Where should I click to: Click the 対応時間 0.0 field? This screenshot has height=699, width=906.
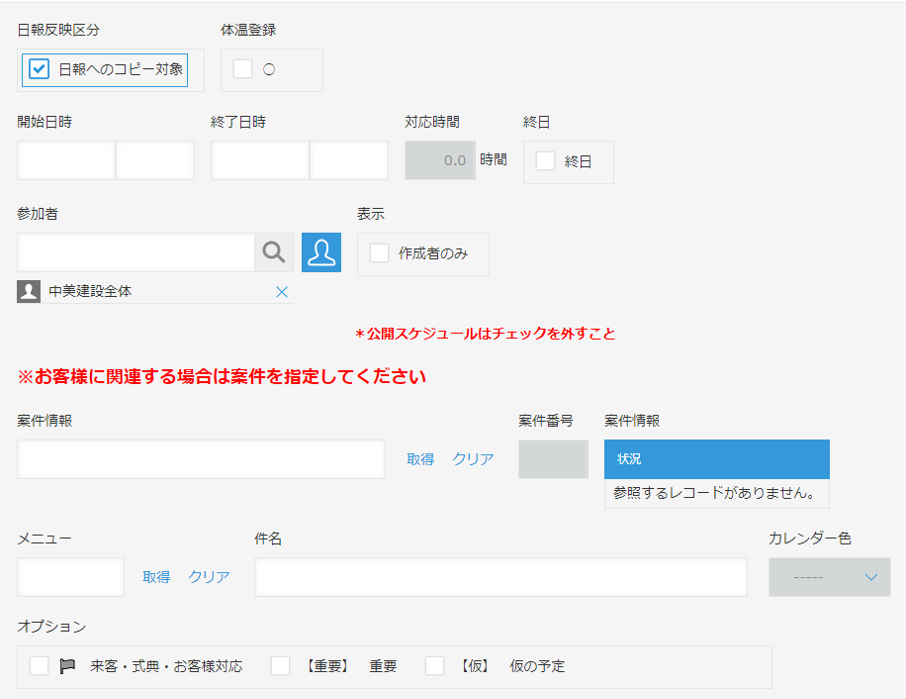pos(440,160)
